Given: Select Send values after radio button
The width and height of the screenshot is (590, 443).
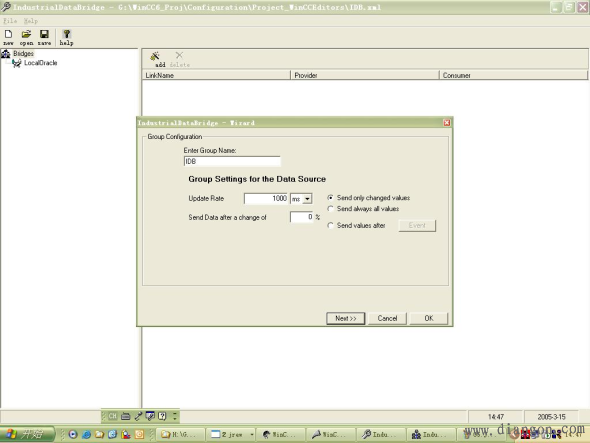Looking at the screenshot, I should coord(330,225).
